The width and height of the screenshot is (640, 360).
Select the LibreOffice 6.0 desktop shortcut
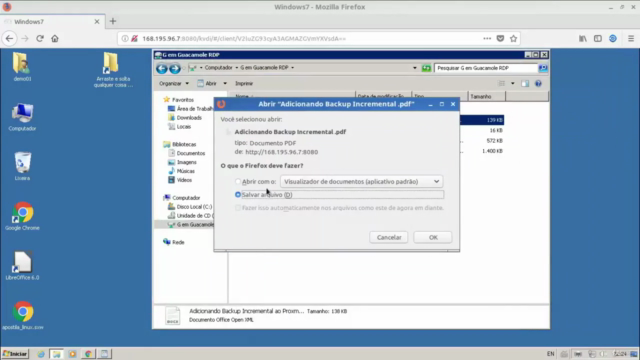click(x=22, y=266)
